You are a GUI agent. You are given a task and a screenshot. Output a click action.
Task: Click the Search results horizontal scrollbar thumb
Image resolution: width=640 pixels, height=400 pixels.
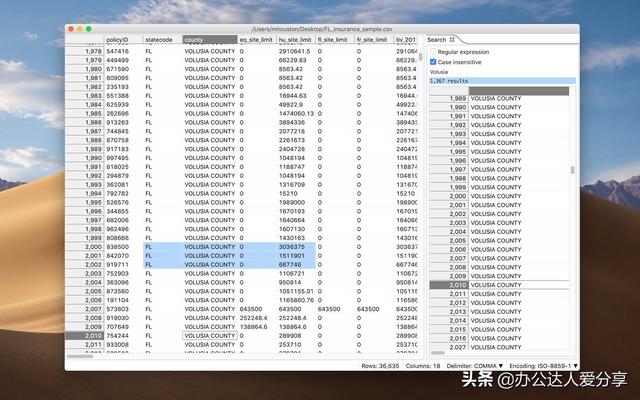(438, 353)
